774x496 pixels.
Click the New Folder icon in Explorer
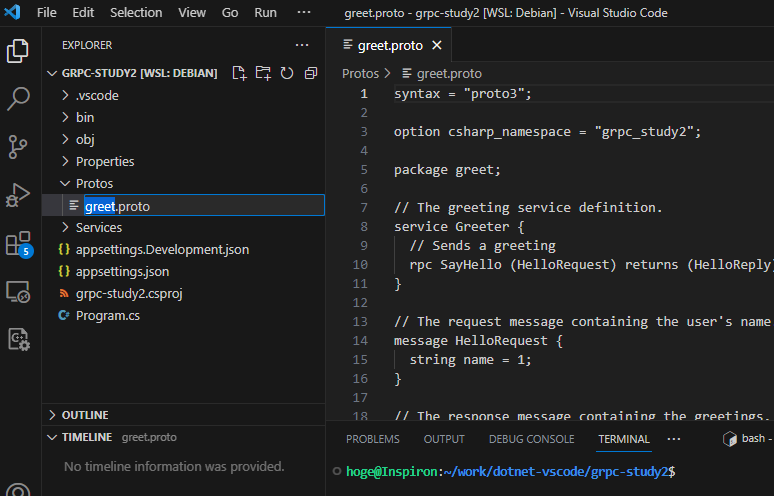tap(263, 73)
